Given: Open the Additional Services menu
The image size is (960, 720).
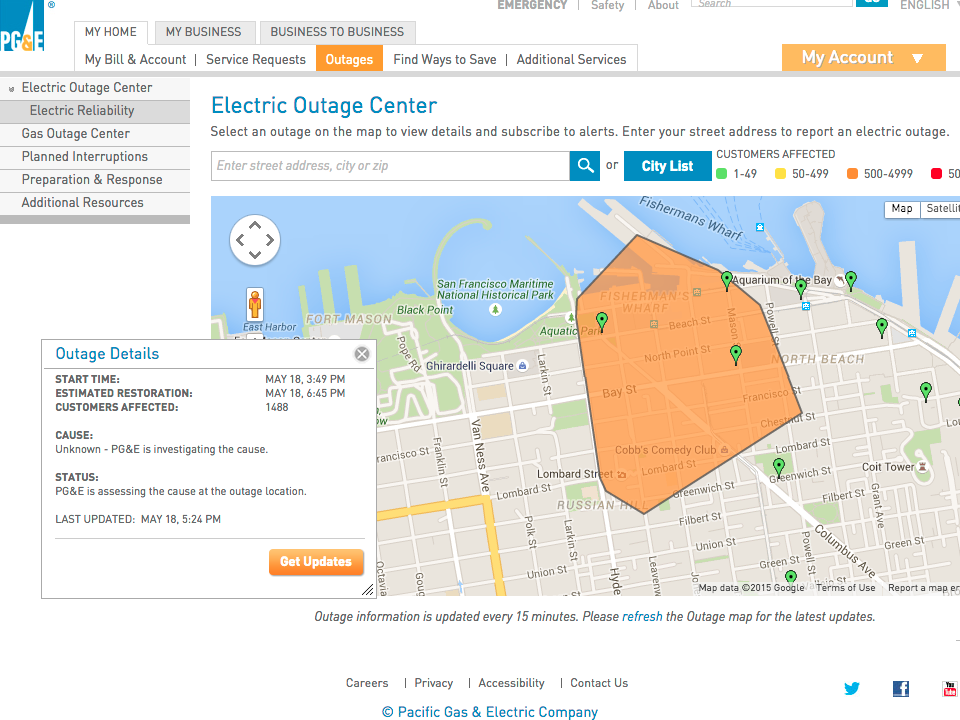Looking at the screenshot, I should click(x=571, y=59).
